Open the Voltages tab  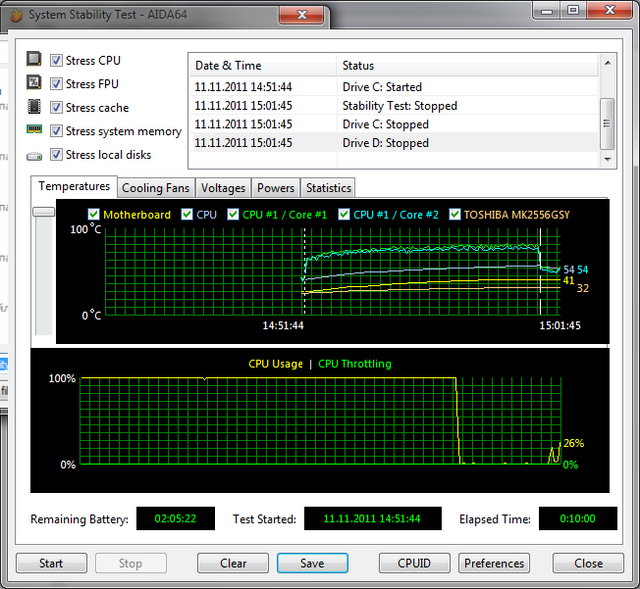(x=222, y=188)
